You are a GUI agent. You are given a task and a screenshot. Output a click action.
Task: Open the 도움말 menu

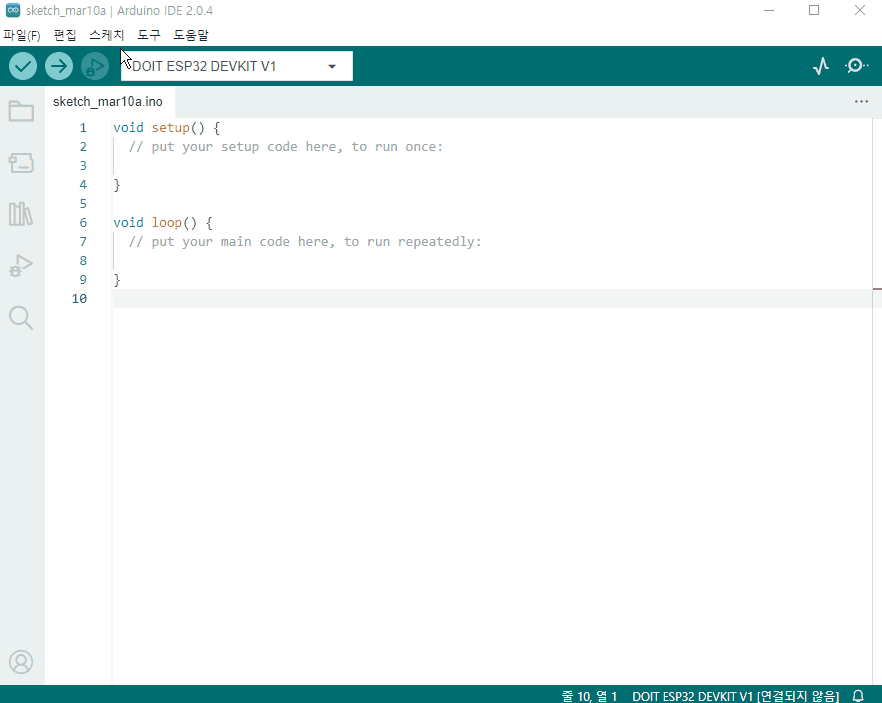pyautogui.click(x=191, y=35)
